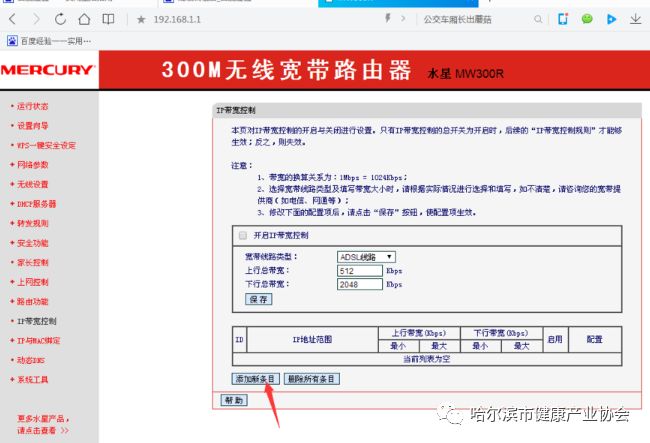The width and height of the screenshot is (650, 443).
Task: Click the 启用 column header
Action: [x=555, y=339]
